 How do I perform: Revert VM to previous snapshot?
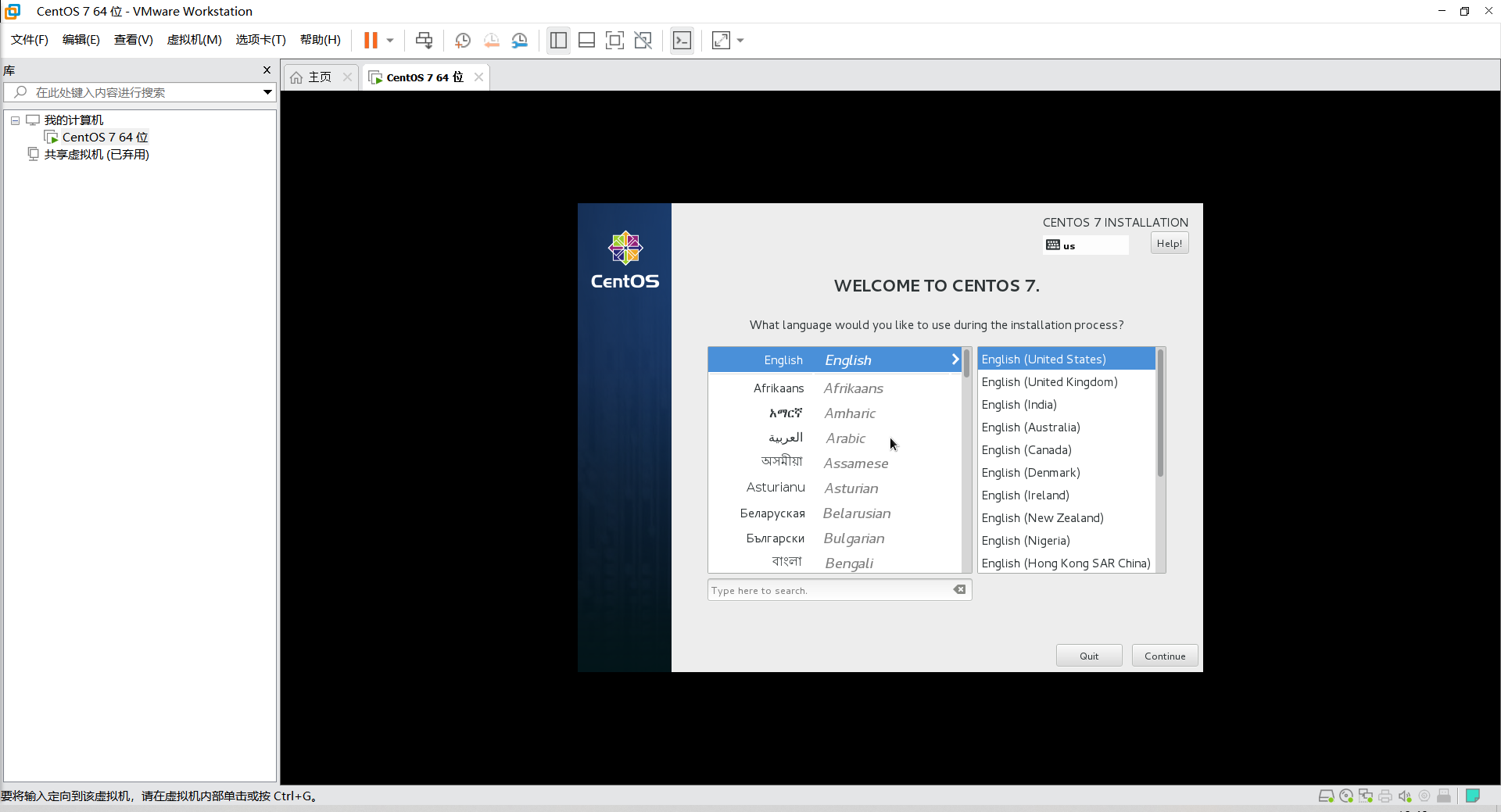[x=491, y=40]
